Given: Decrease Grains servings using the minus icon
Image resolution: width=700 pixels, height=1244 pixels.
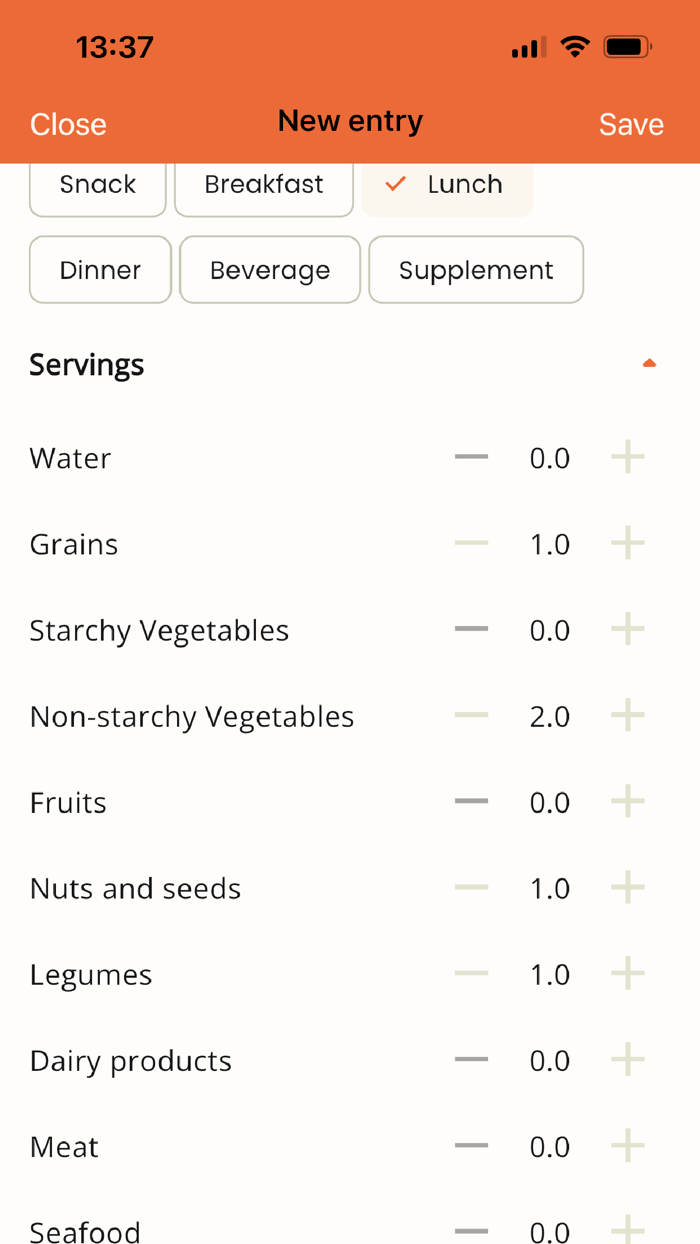Looking at the screenshot, I should point(470,543).
